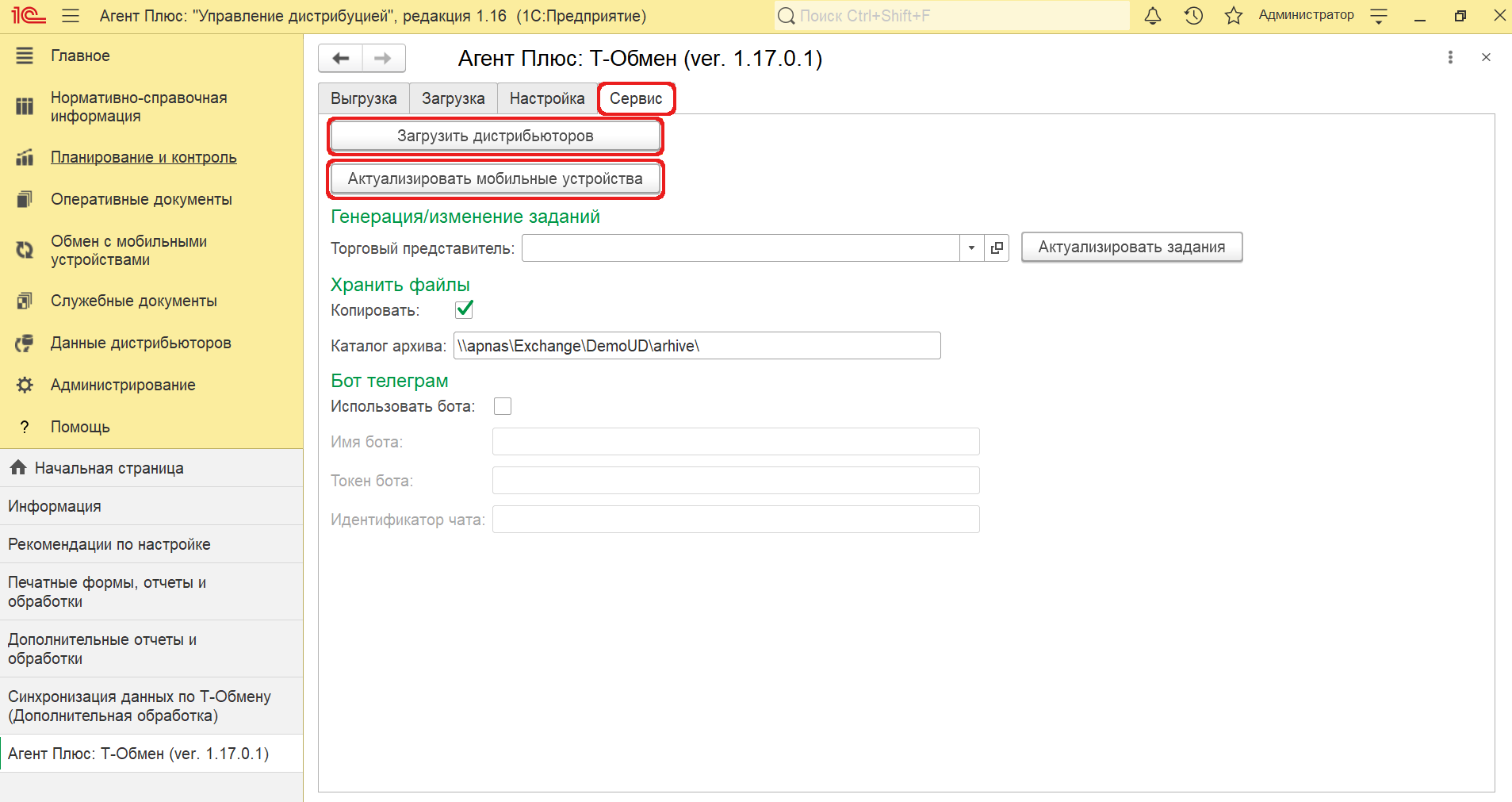Click the Данные дистрибьюторов icon
The image size is (1512, 802).
(x=25, y=343)
